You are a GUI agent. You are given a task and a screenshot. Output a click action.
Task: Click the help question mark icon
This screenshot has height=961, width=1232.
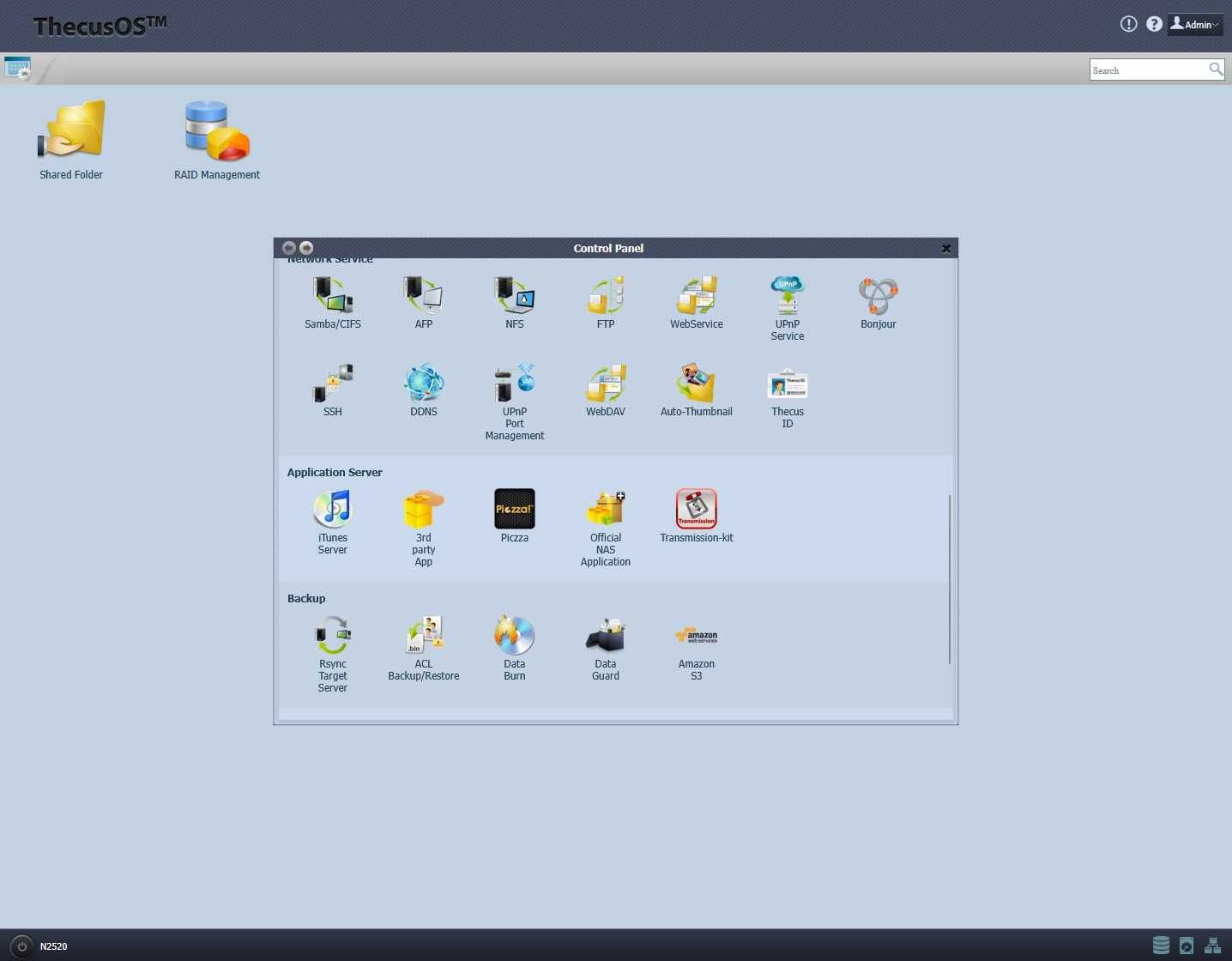point(1155,24)
